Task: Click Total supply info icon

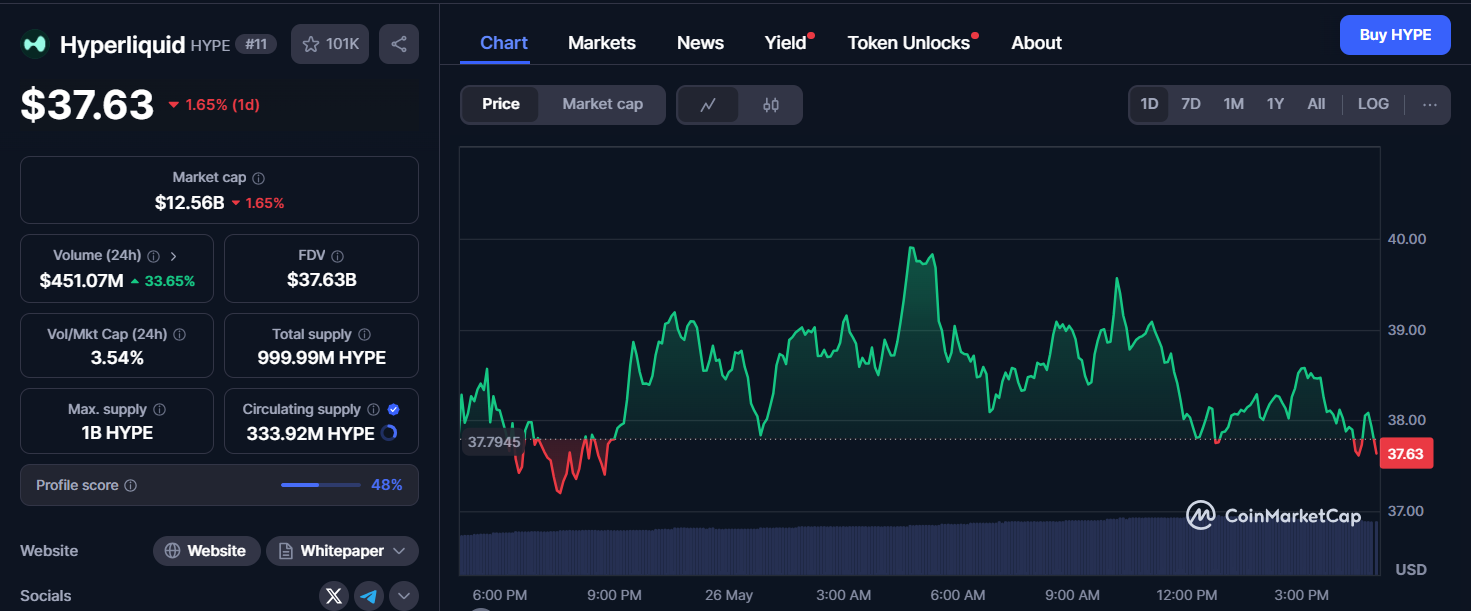Action: 364,335
